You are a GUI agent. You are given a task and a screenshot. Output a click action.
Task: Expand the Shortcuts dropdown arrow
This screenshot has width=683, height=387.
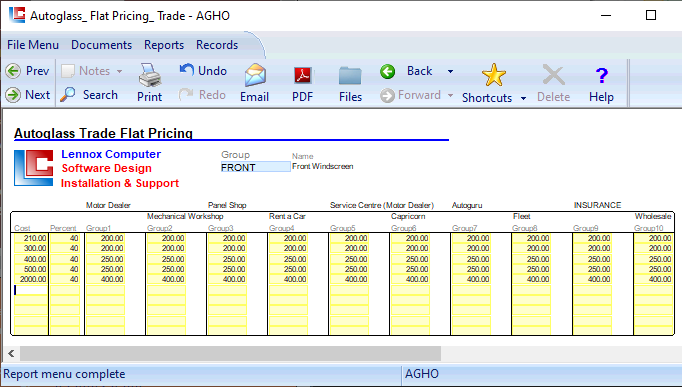[524, 98]
